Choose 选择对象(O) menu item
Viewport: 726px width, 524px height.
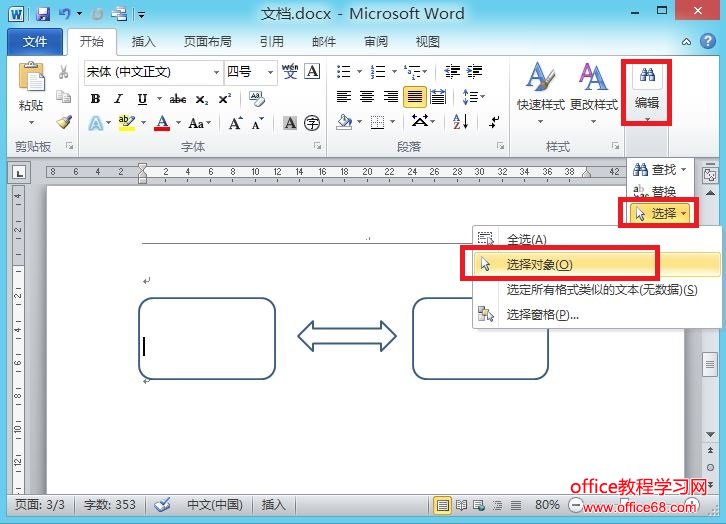[x=597, y=264]
